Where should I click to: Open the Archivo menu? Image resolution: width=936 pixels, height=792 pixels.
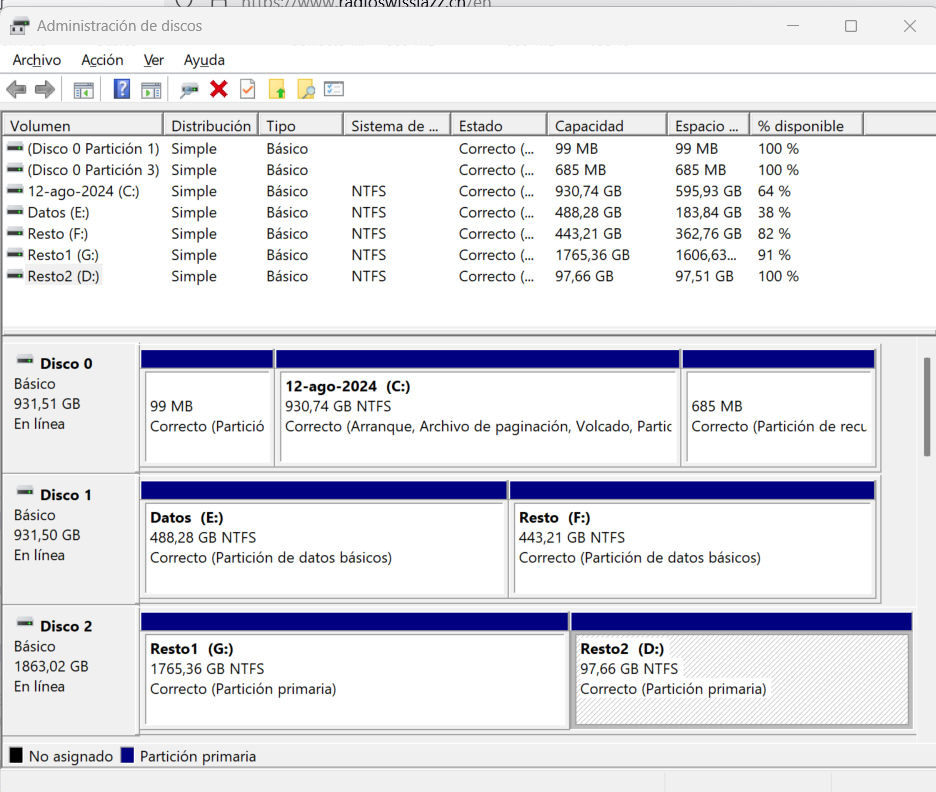tap(37, 60)
